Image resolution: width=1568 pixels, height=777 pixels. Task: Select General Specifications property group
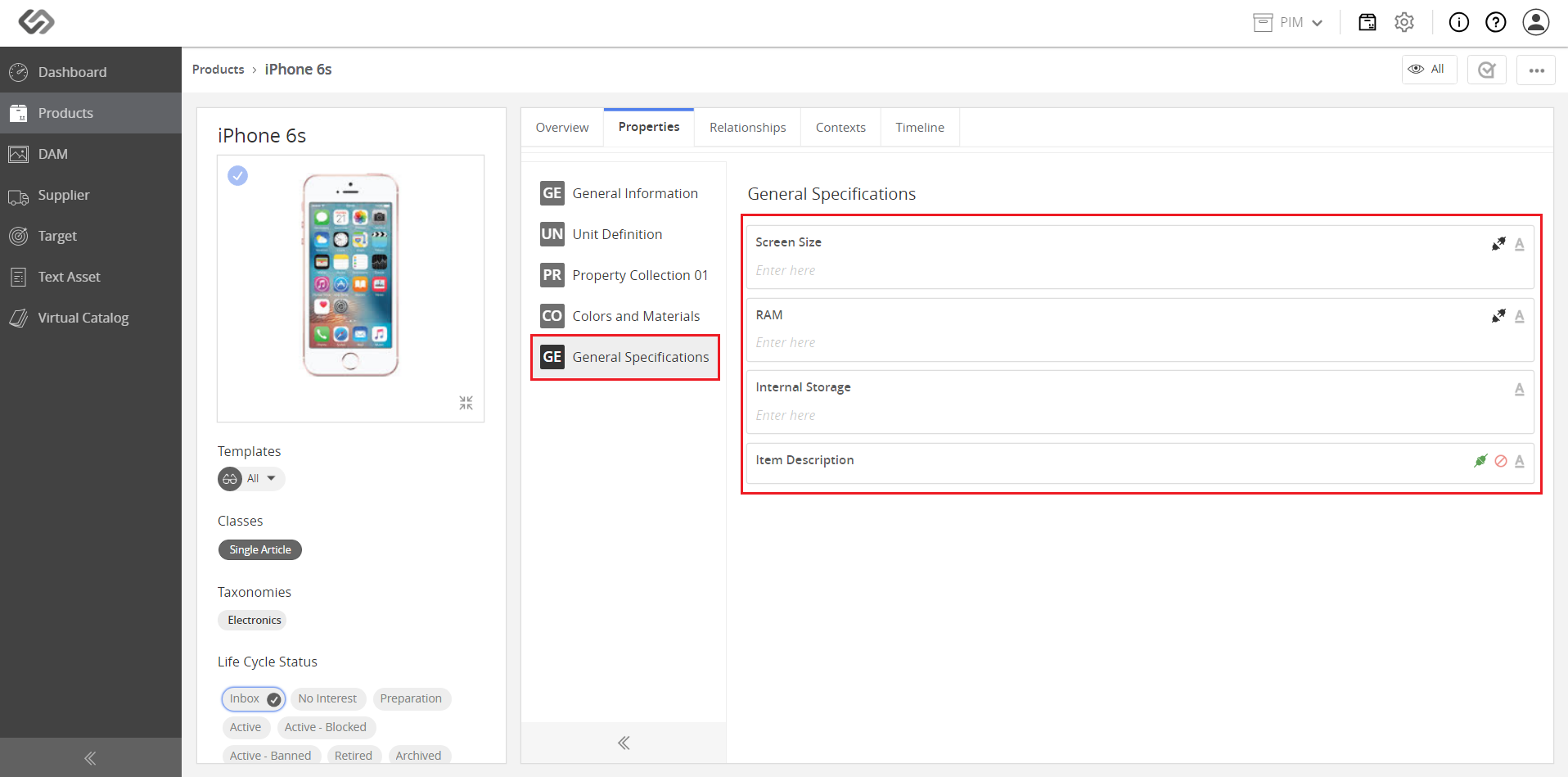(x=625, y=357)
